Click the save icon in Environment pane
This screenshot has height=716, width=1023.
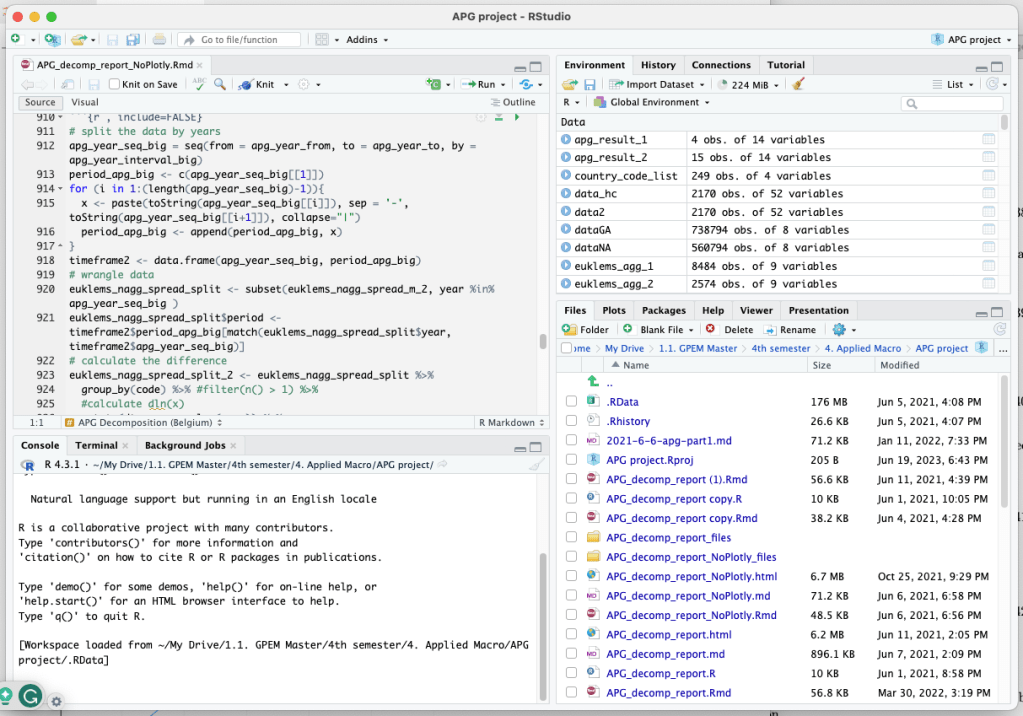590,85
